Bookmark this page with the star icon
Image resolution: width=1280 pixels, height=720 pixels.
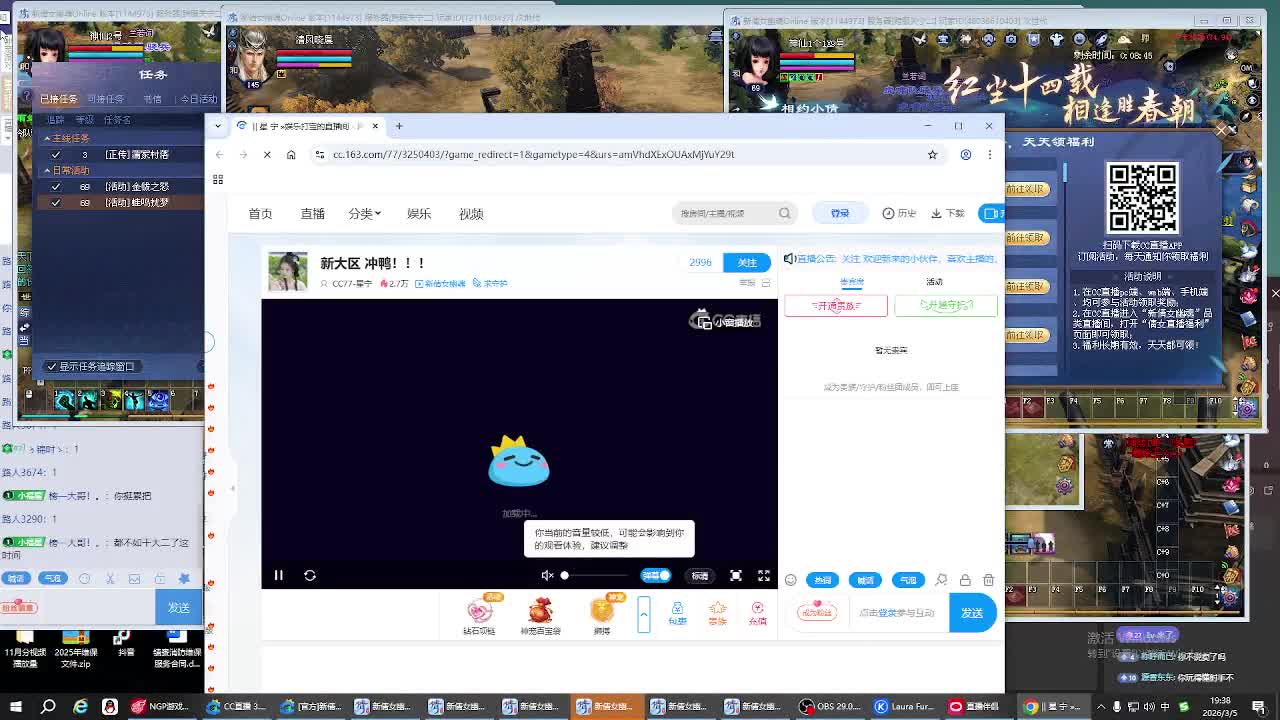tap(932, 154)
